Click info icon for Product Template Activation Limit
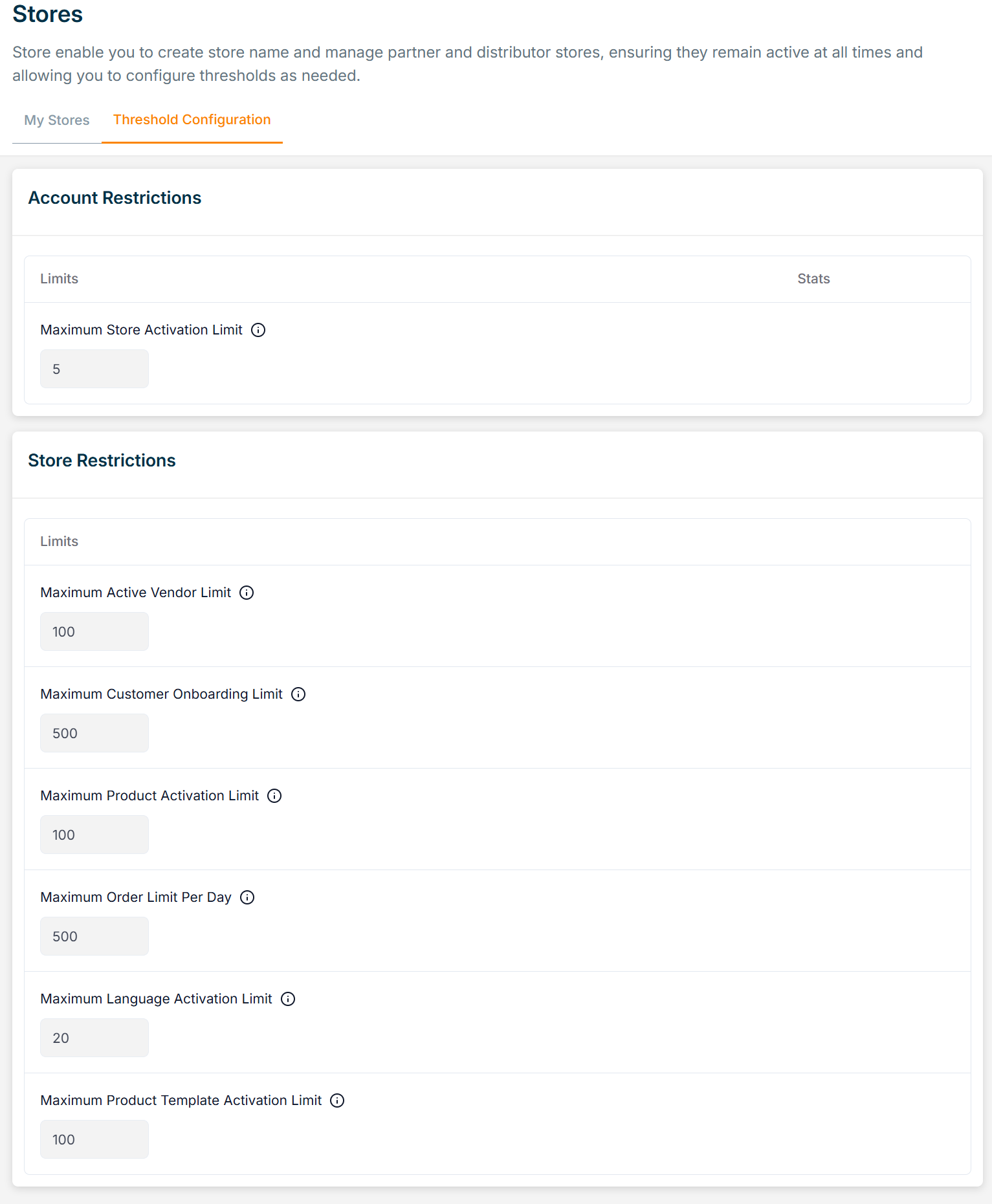The width and height of the screenshot is (992, 1204). pos(337,1100)
